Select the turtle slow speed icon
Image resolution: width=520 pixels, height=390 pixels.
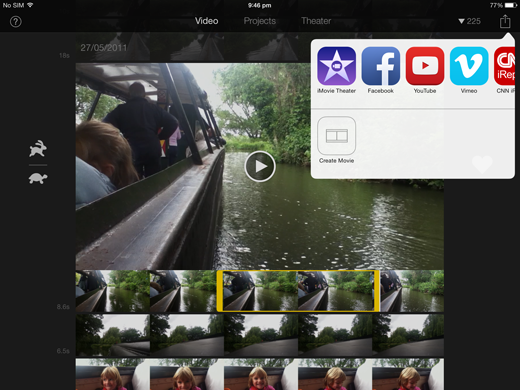click(x=38, y=178)
